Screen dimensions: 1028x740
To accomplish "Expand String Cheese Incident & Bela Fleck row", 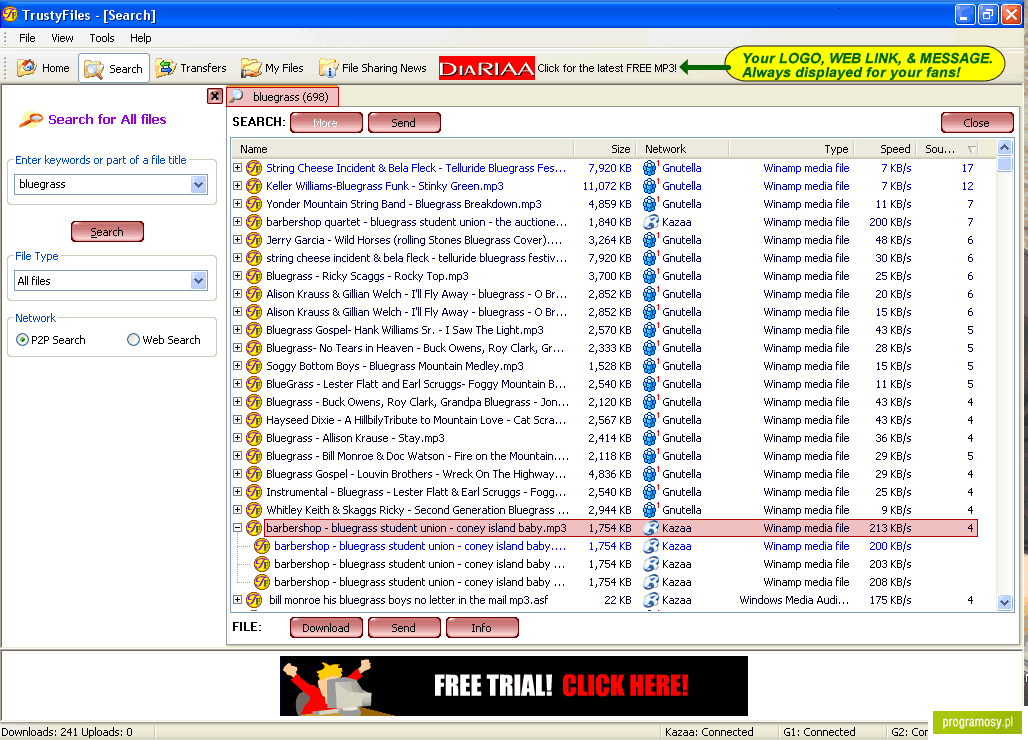I will [237, 168].
